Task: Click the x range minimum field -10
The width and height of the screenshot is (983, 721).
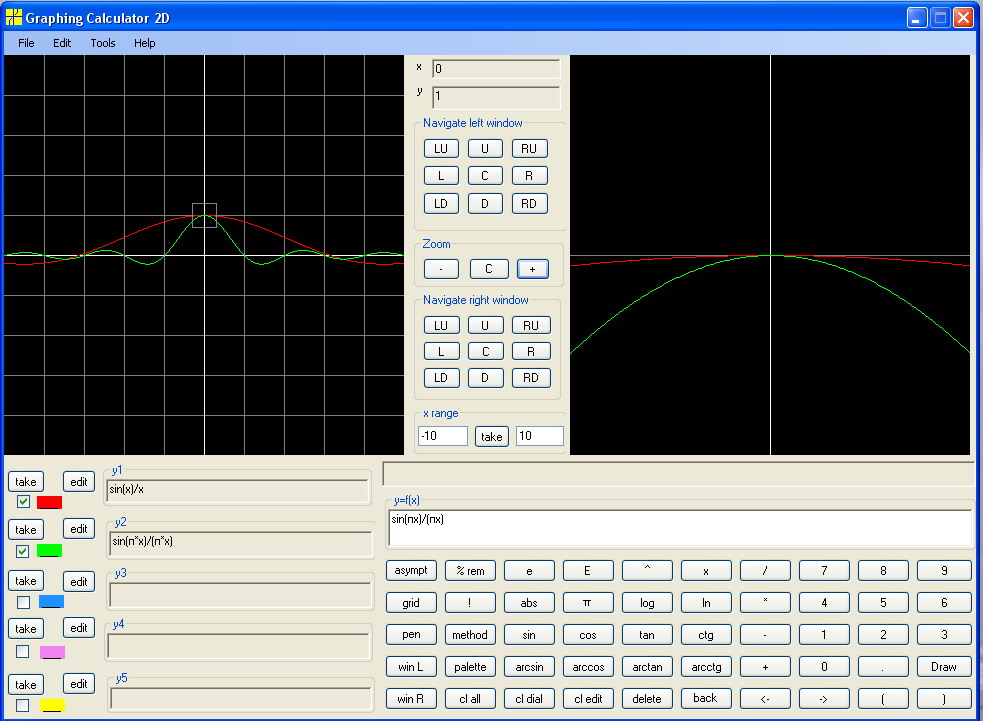Action: click(x=443, y=436)
